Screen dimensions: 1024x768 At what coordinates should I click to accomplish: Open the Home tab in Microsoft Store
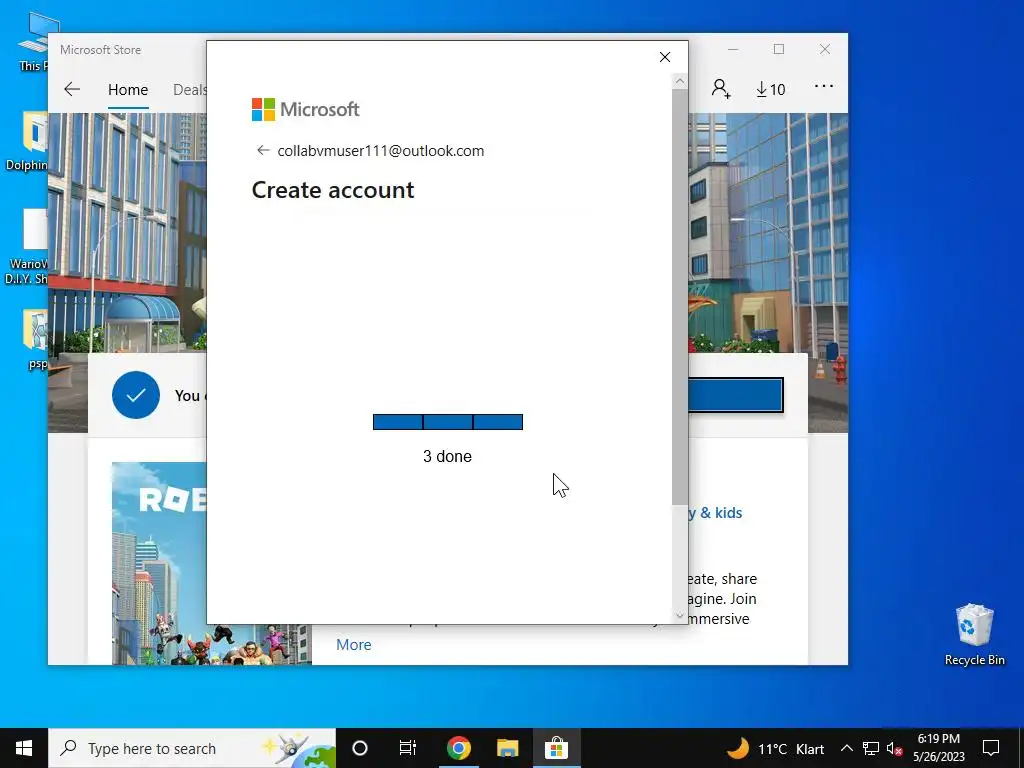click(x=128, y=89)
